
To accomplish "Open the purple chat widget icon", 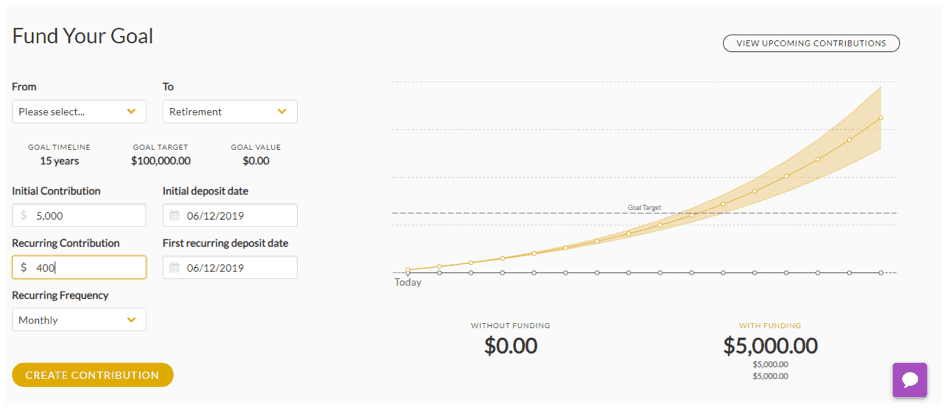I will coord(910,380).
